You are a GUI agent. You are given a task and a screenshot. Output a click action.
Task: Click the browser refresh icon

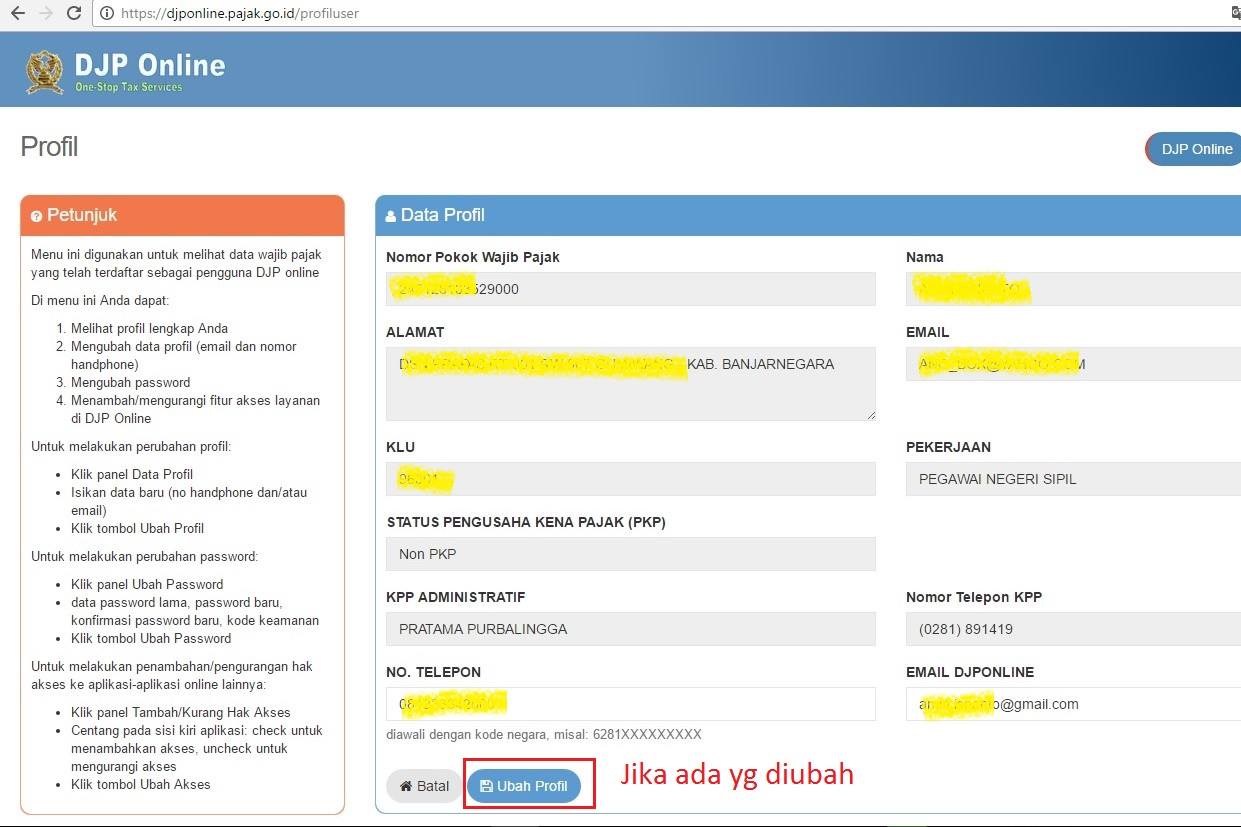pyautogui.click(x=73, y=14)
